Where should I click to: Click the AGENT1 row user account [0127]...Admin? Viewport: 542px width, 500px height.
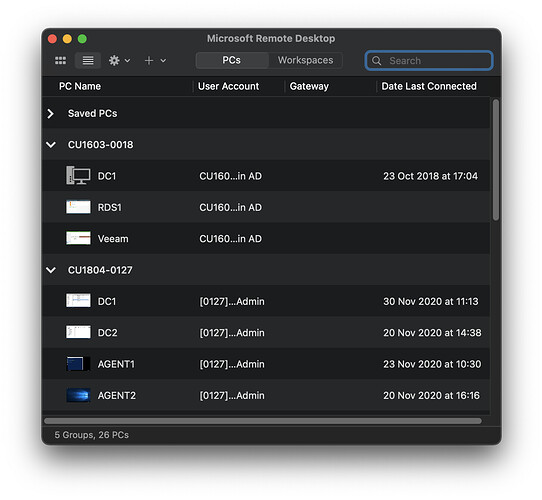232,364
